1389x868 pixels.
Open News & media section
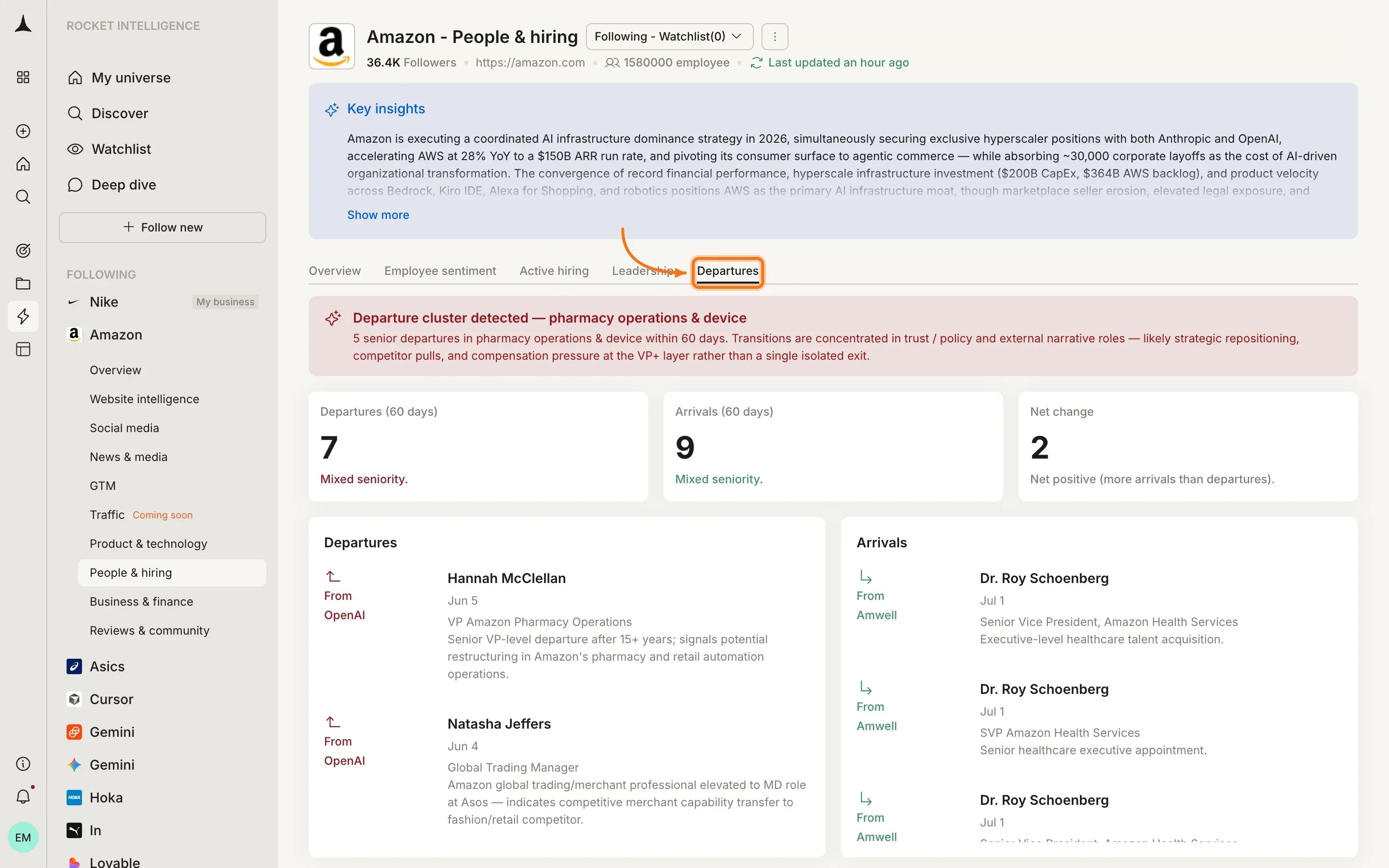[129, 457]
